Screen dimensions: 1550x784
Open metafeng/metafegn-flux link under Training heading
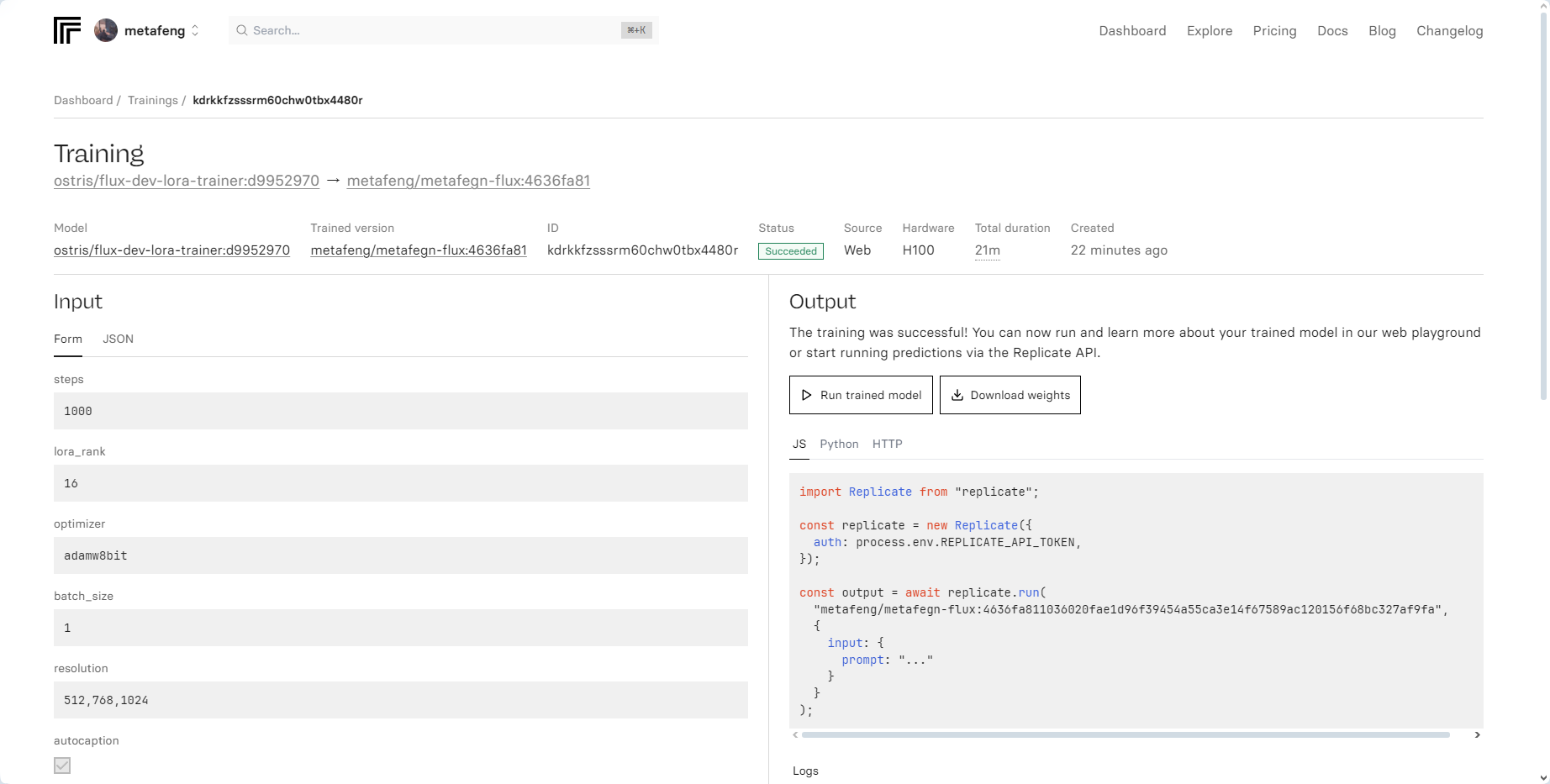(x=468, y=181)
